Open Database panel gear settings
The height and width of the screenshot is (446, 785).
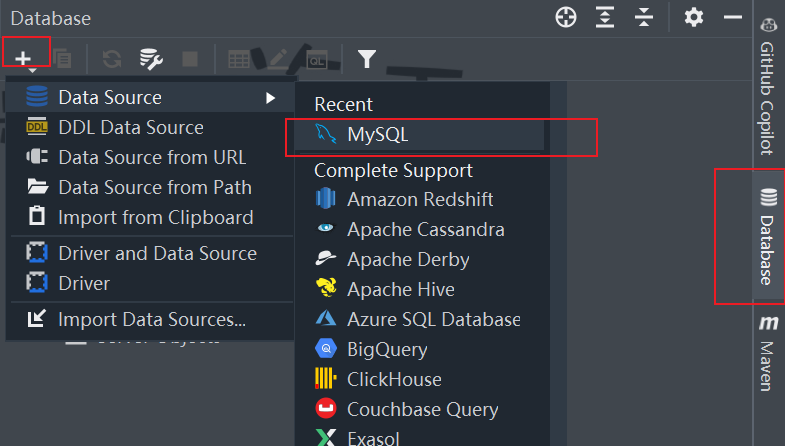(694, 18)
